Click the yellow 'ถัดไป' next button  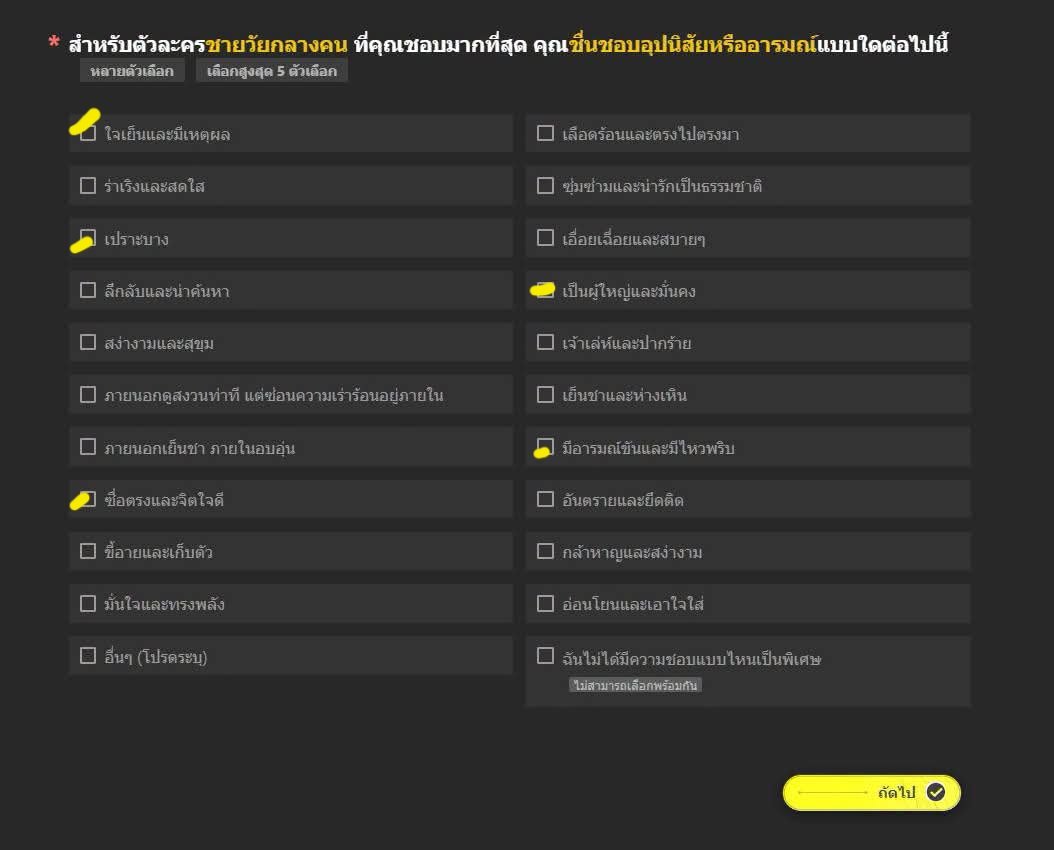point(872,793)
